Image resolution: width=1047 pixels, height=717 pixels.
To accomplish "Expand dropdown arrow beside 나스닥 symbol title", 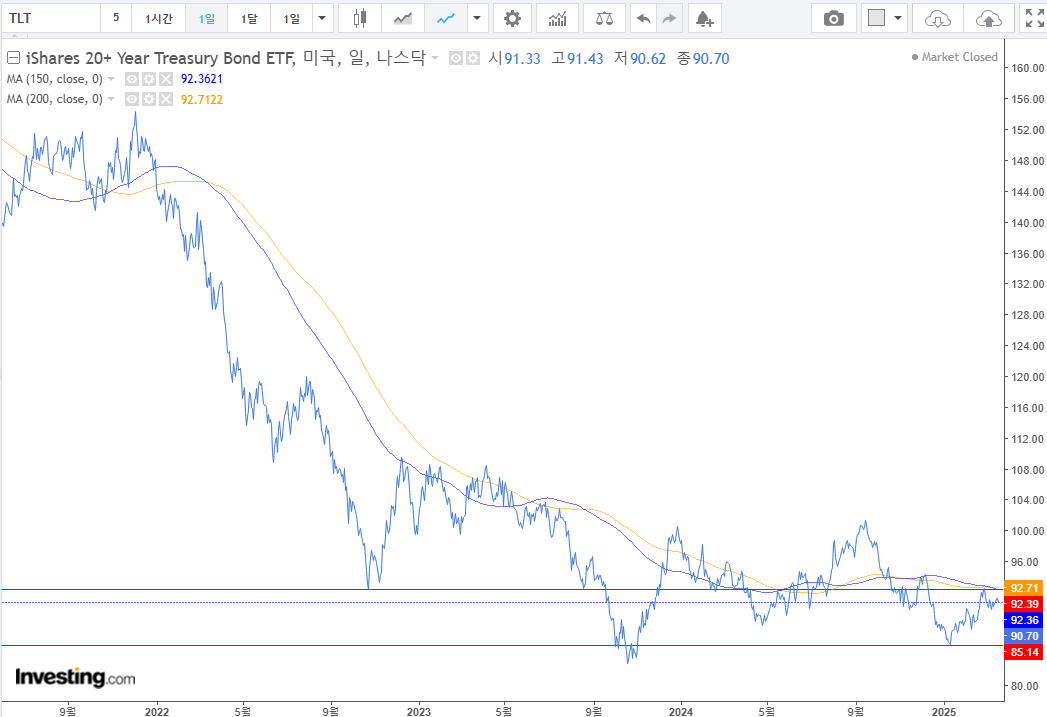I will point(435,58).
